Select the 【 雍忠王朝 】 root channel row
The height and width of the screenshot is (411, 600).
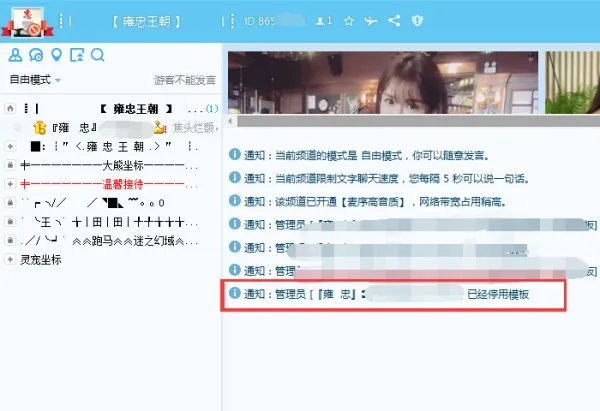coord(111,109)
